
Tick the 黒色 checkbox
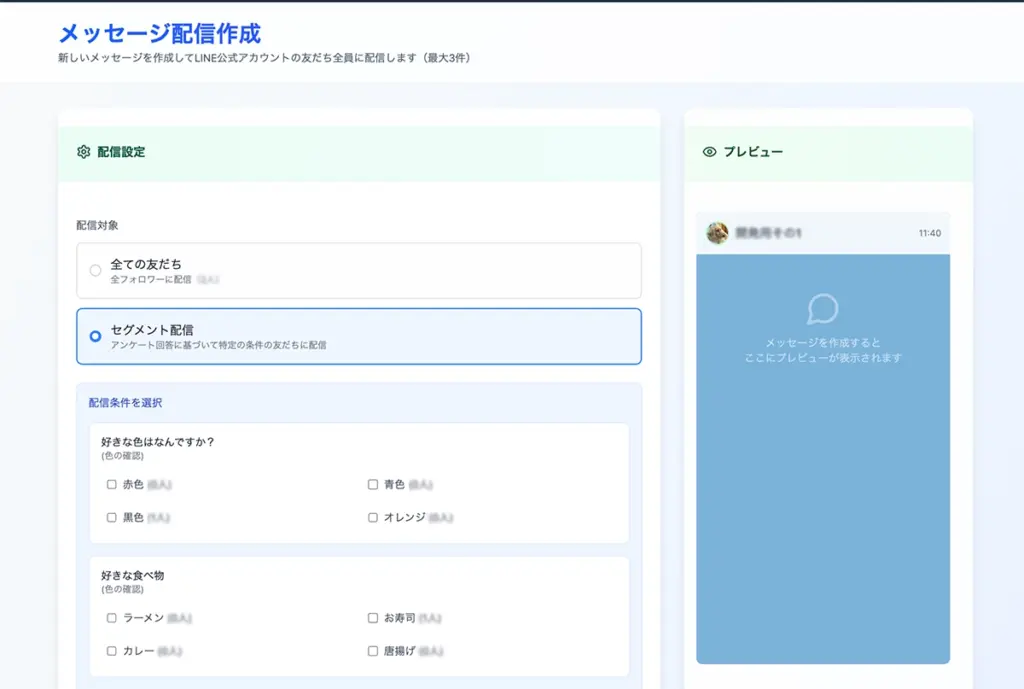click(x=112, y=518)
